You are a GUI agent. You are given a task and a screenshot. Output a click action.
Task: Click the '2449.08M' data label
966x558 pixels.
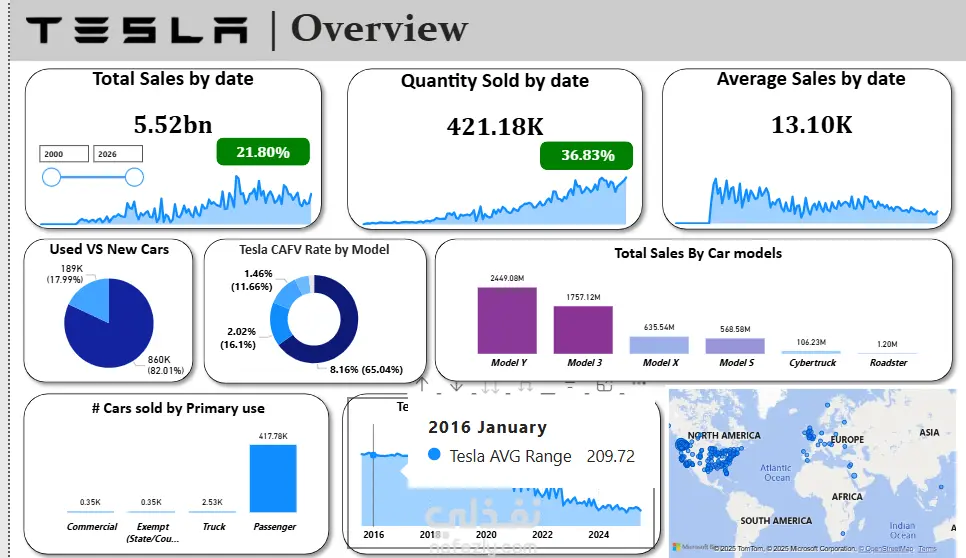click(x=507, y=278)
